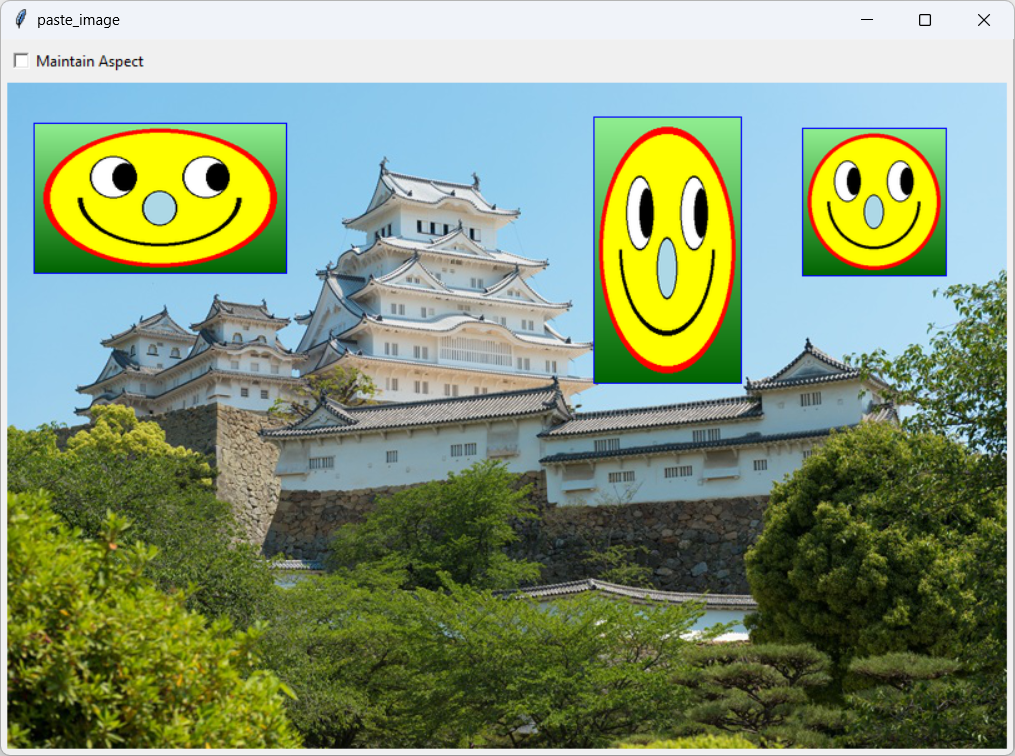The height and width of the screenshot is (756, 1015).
Task: Select the wide stretched smiley image
Action: [160, 198]
